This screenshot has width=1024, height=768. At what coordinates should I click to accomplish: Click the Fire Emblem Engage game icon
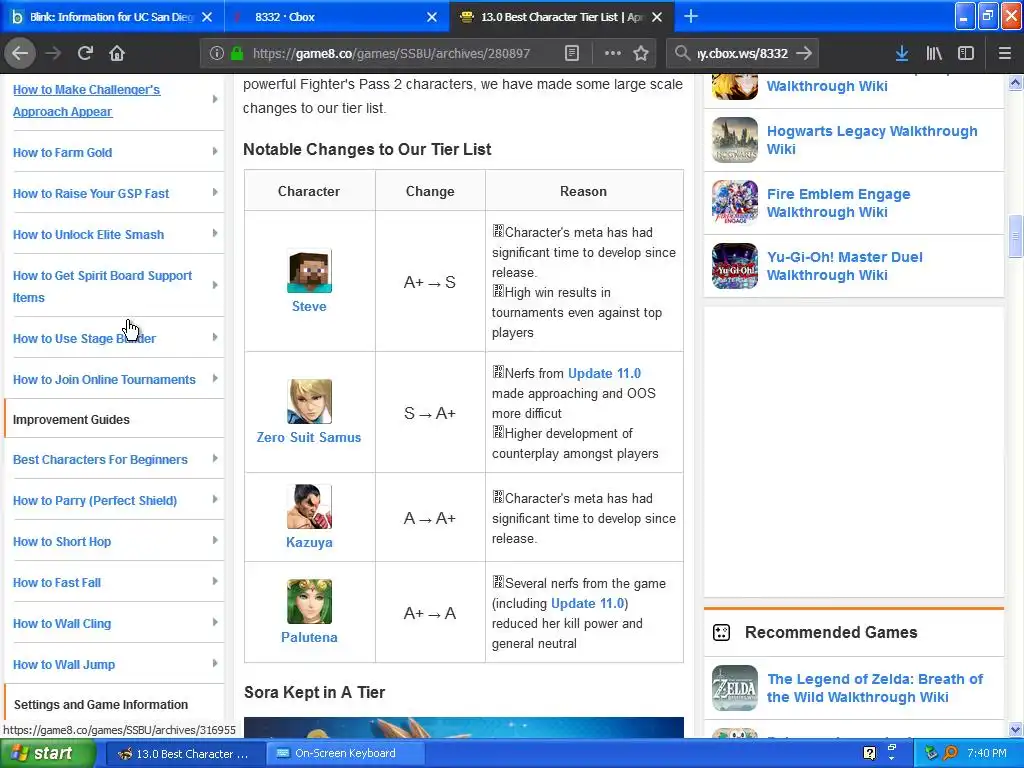point(735,202)
